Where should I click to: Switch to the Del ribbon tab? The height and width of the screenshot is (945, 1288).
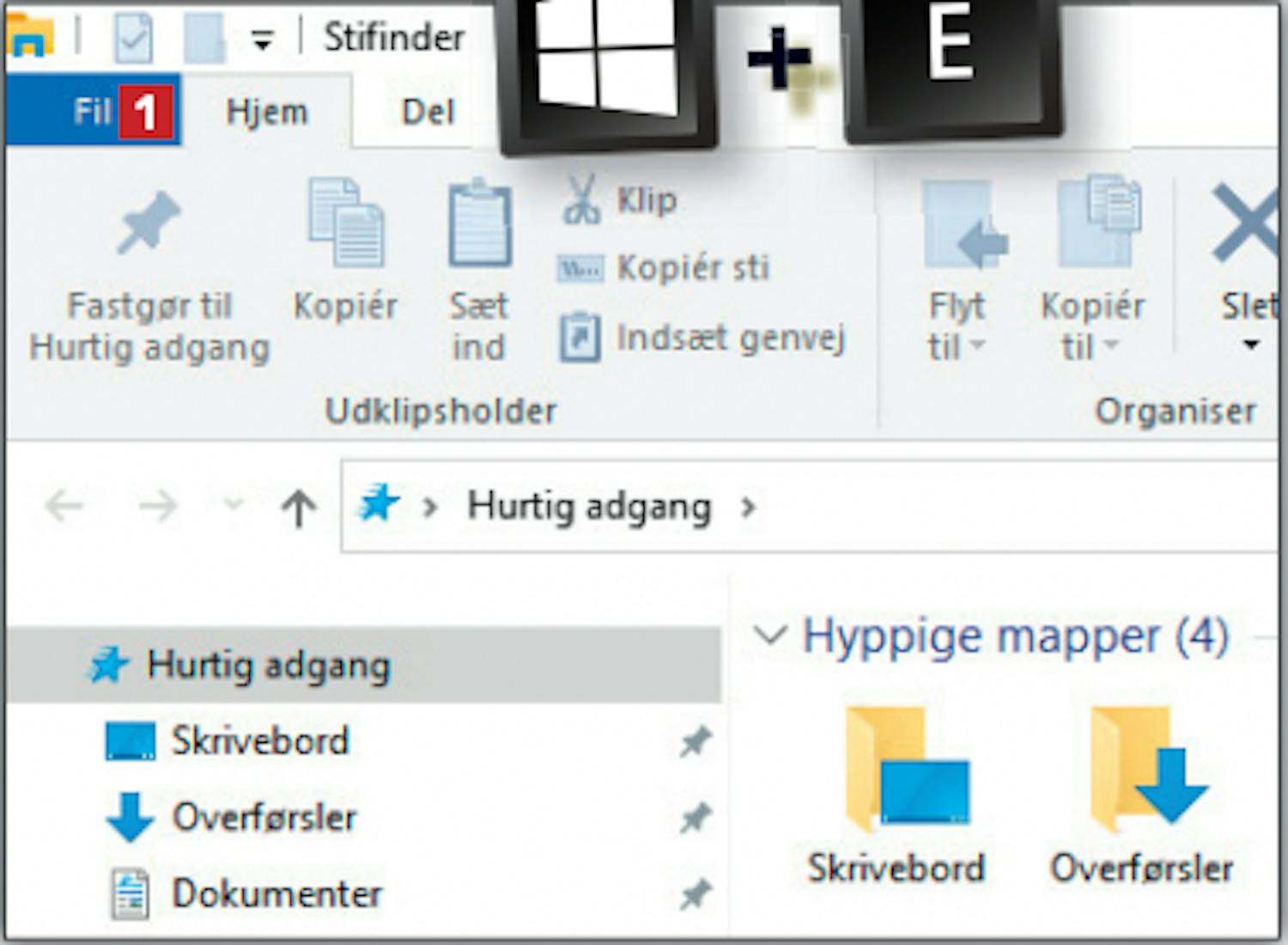(x=428, y=112)
